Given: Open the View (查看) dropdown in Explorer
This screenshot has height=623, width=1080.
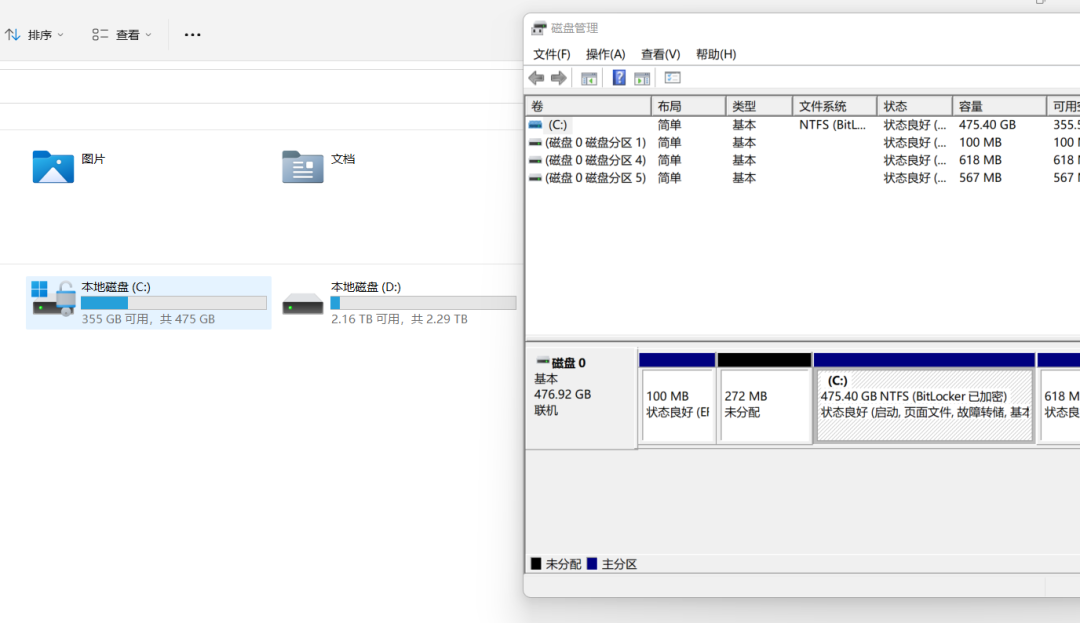Looking at the screenshot, I should click(122, 35).
